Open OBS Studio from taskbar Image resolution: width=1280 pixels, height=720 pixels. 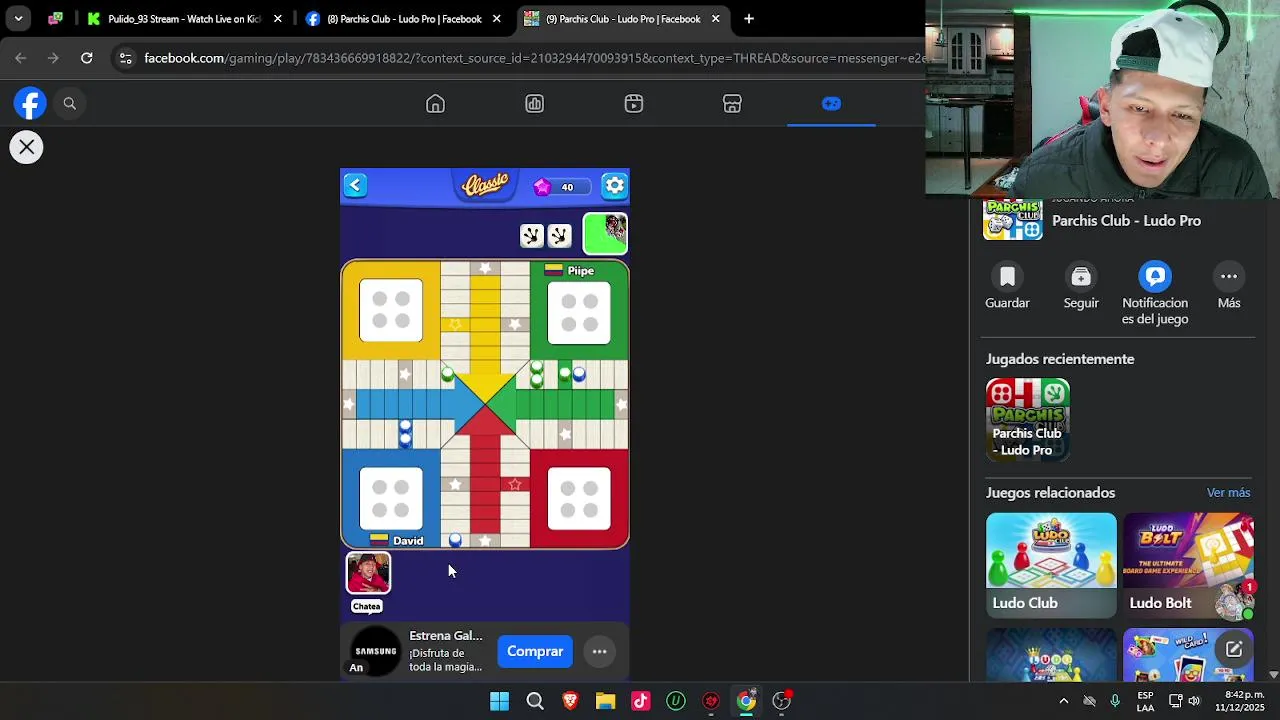point(781,701)
